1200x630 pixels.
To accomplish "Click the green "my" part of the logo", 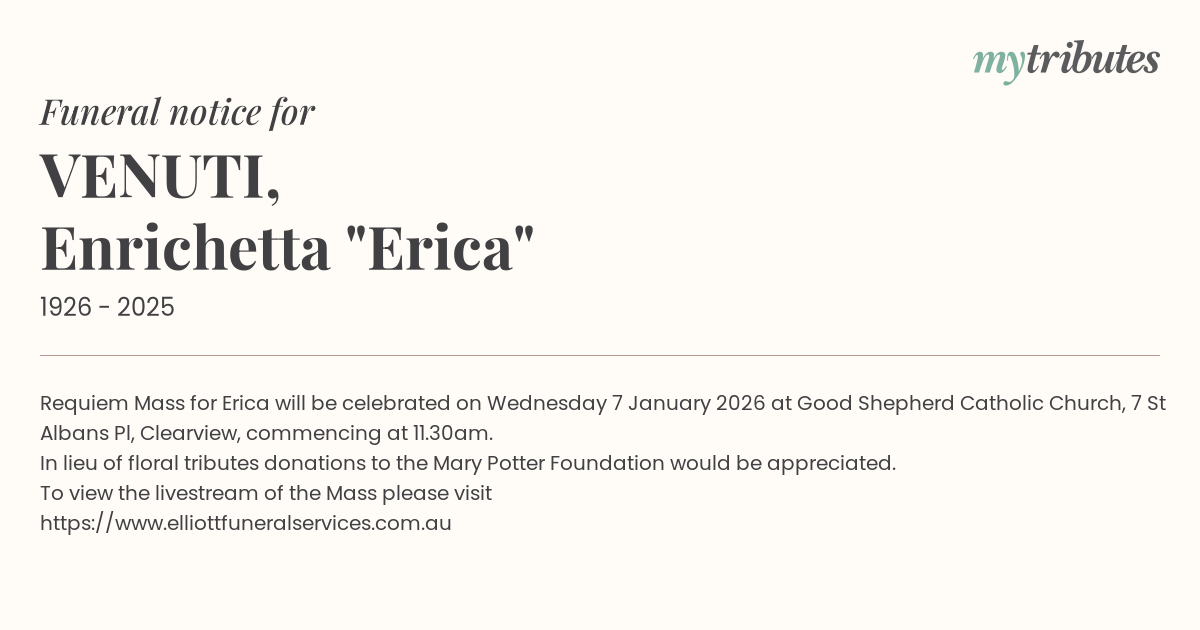I will [997, 62].
